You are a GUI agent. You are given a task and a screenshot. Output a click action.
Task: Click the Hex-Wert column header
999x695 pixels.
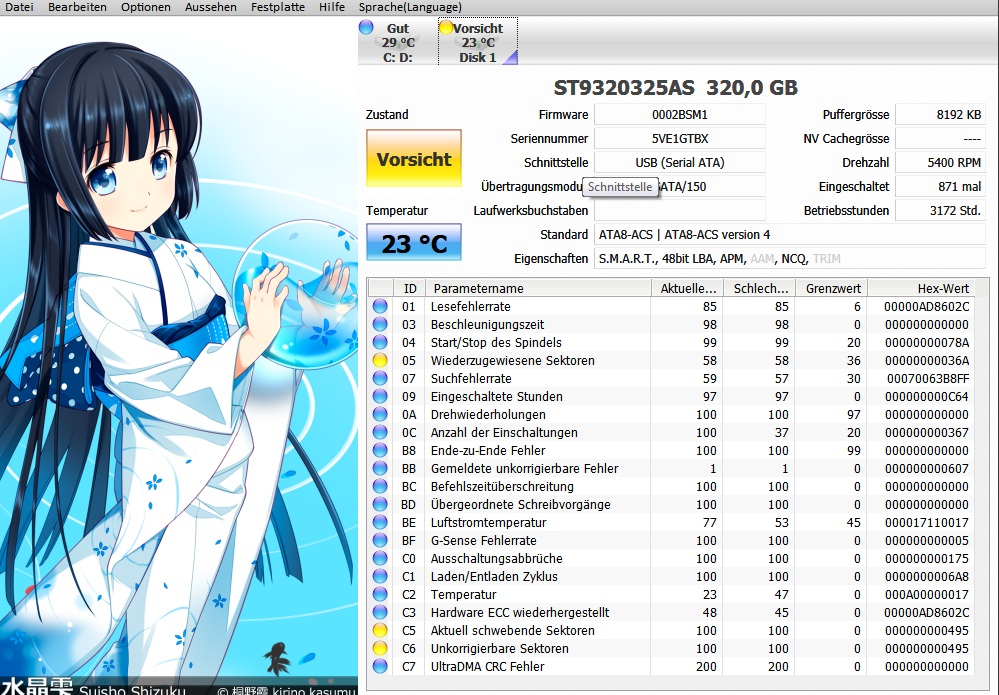(921, 288)
